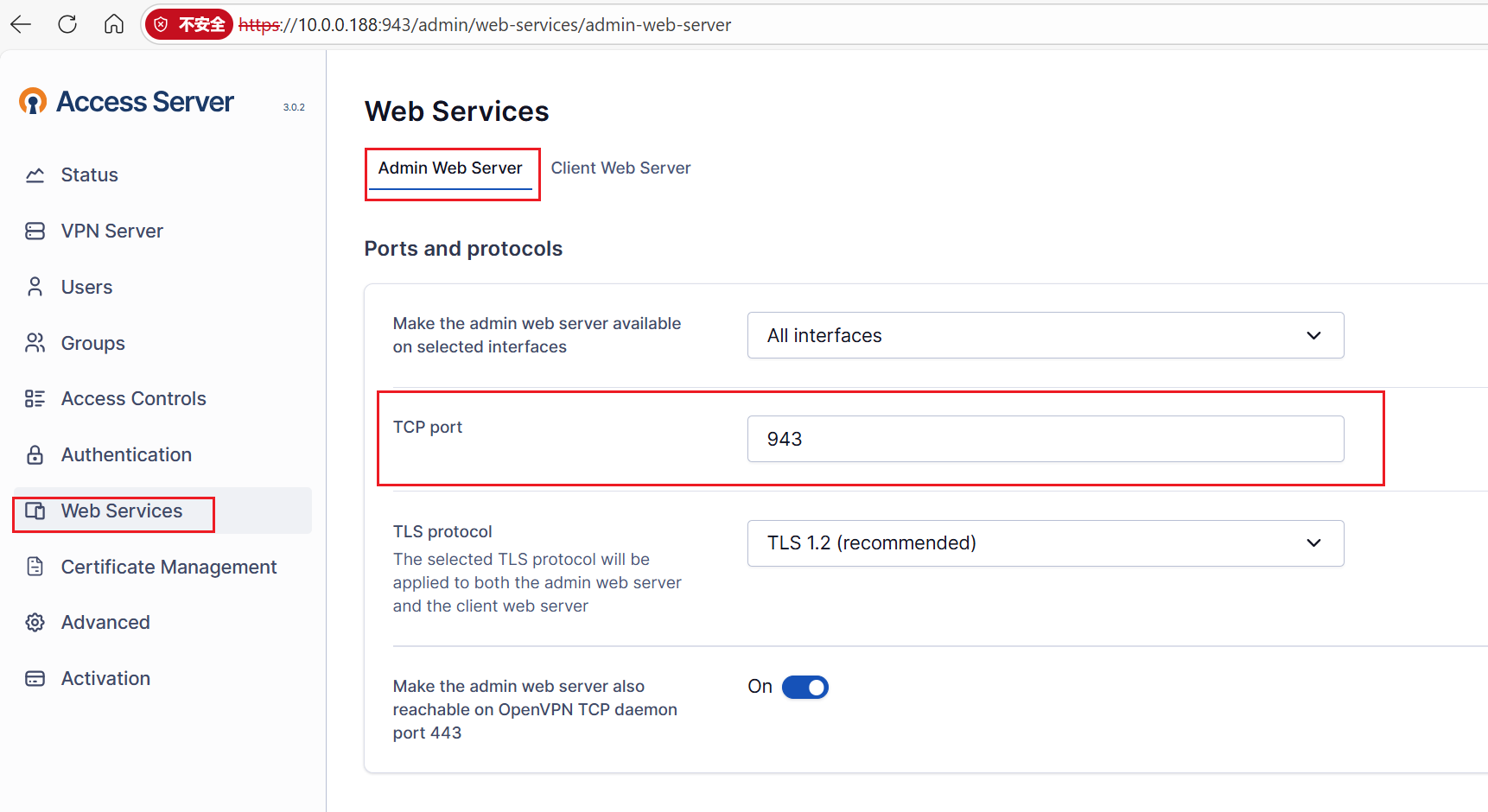Image resolution: width=1488 pixels, height=812 pixels.
Task: Click the VPN Server icon
Action: pos(35,232)
